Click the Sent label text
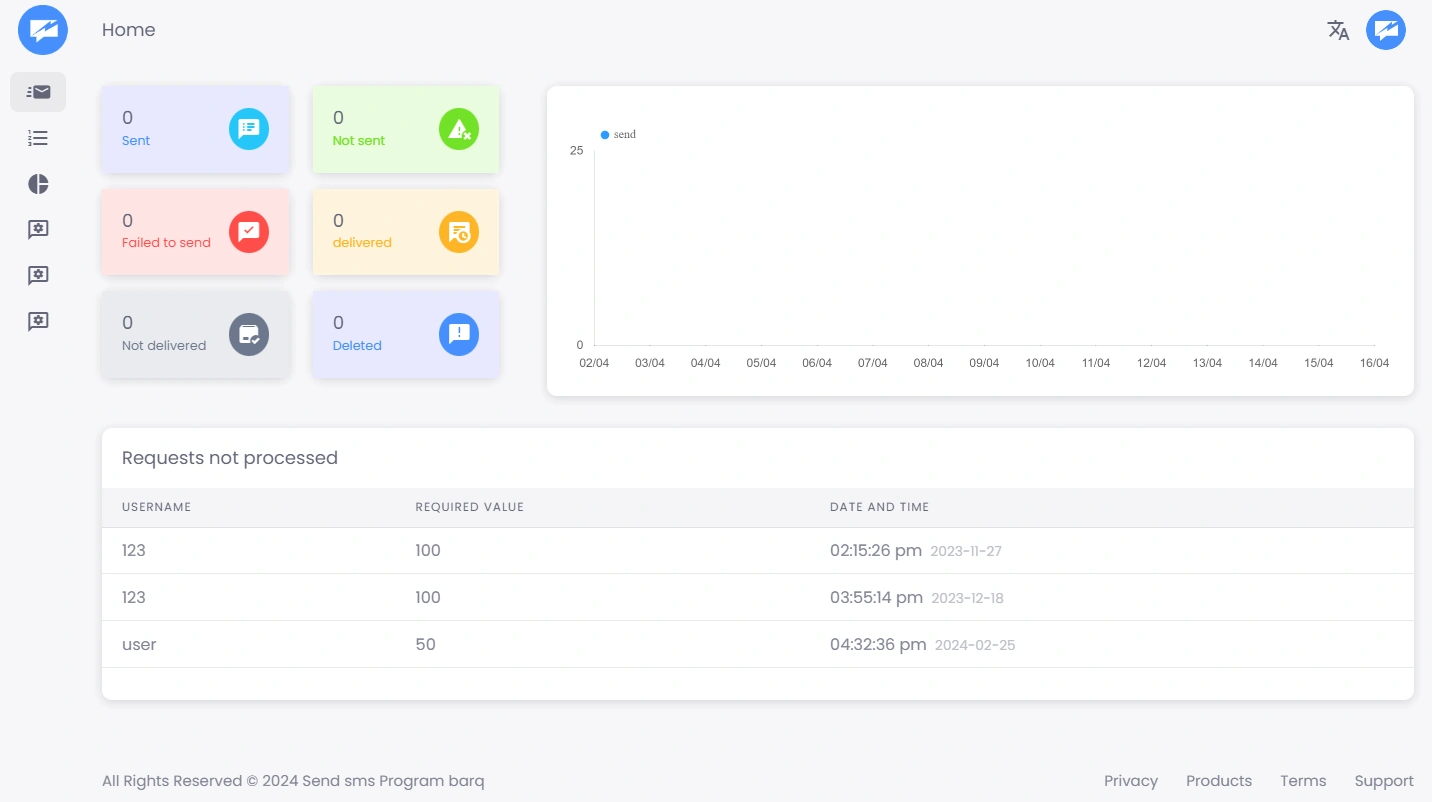Viewport: 1432px width, 802px height. click(136, 141)
